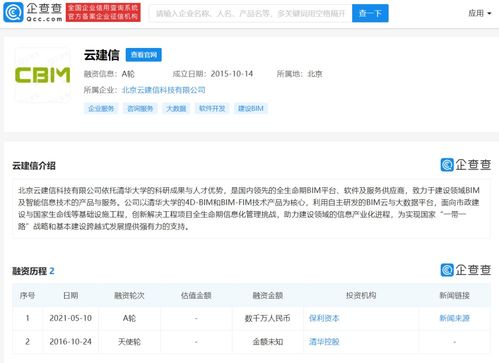
Task: Click the 日期 column header
Action: click(70, 295)
